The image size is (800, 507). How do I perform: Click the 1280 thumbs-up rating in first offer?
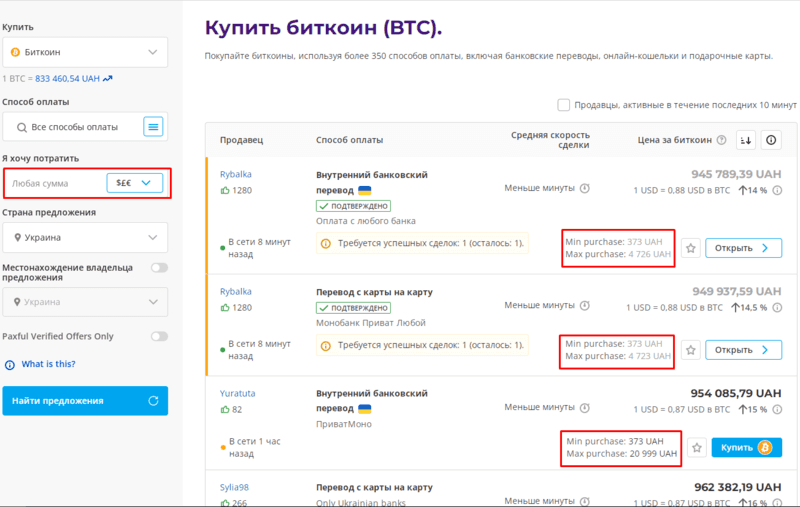[236, 190]
